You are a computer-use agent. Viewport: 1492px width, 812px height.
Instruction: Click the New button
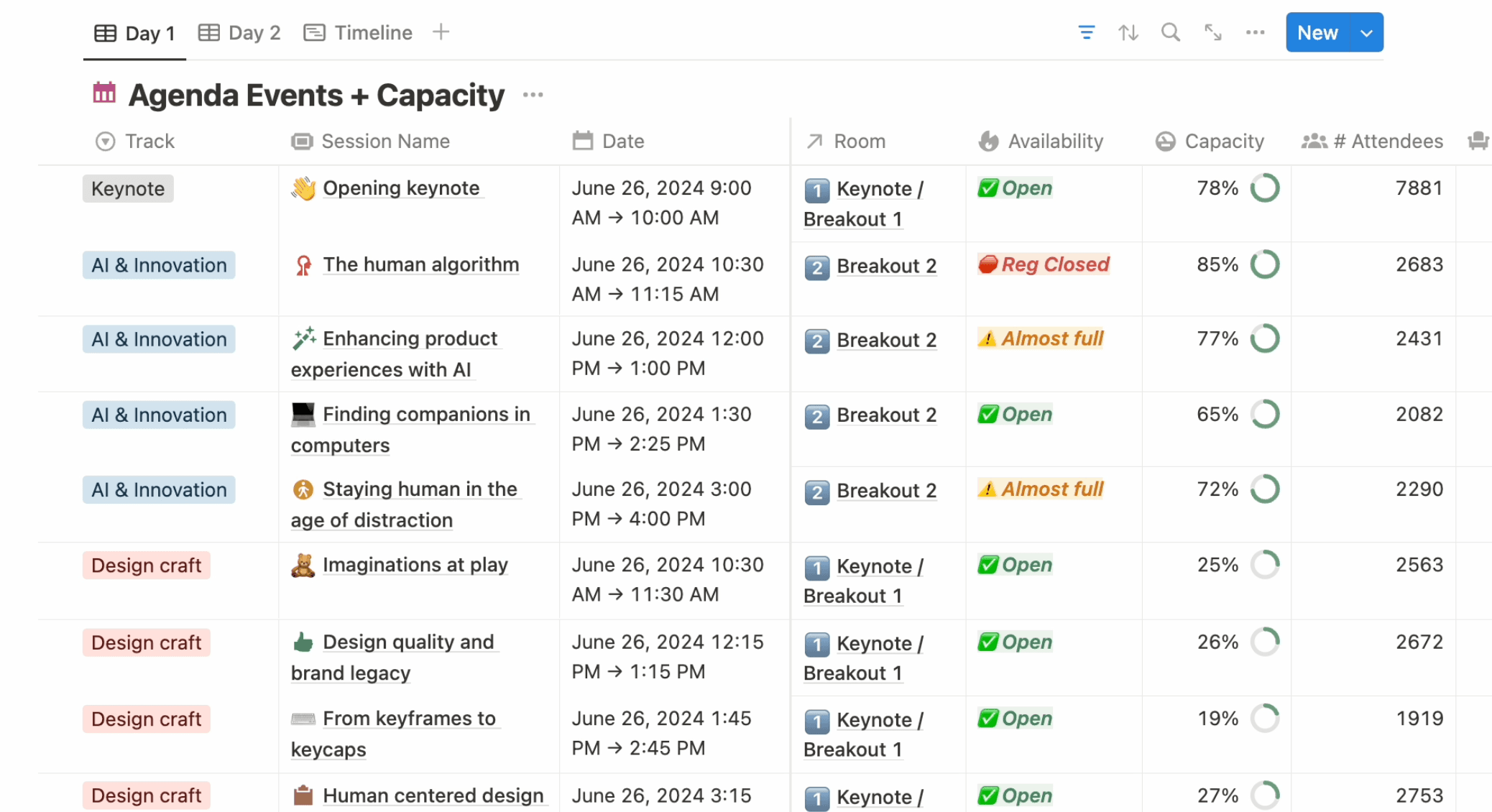1317,32
